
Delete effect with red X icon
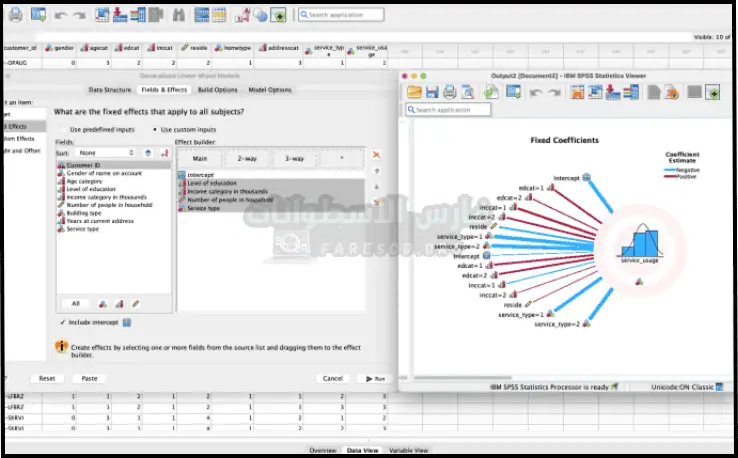coord(377,155)
